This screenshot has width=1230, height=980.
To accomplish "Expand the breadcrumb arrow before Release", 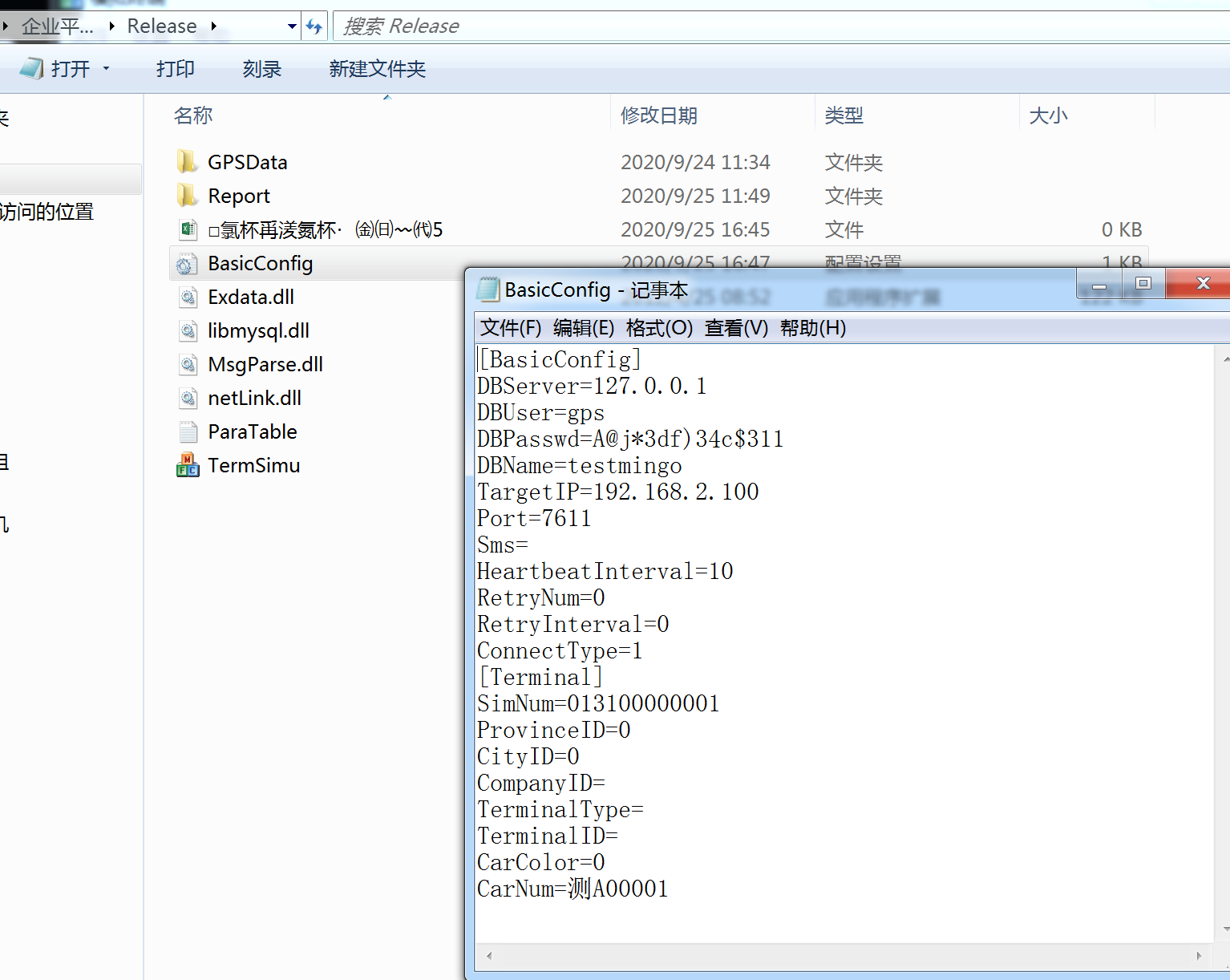I will 111,26.
